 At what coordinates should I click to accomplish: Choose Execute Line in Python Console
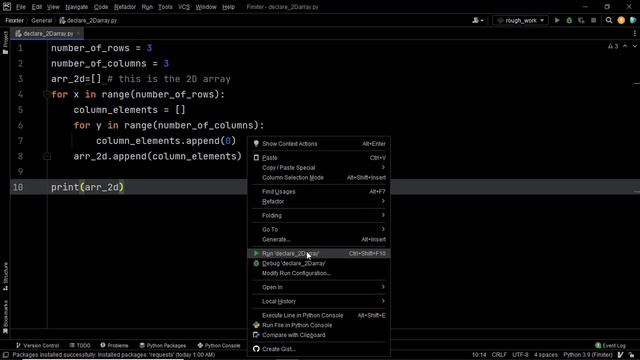pos(319,315)
